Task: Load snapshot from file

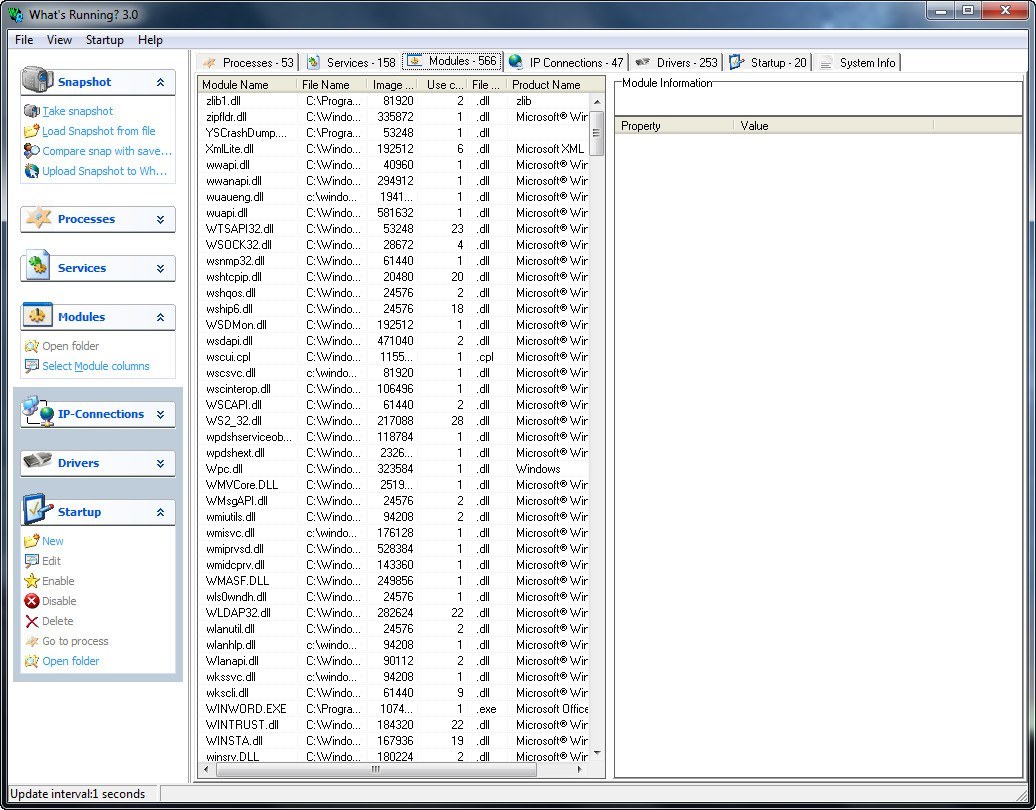Action: (95, 131)
